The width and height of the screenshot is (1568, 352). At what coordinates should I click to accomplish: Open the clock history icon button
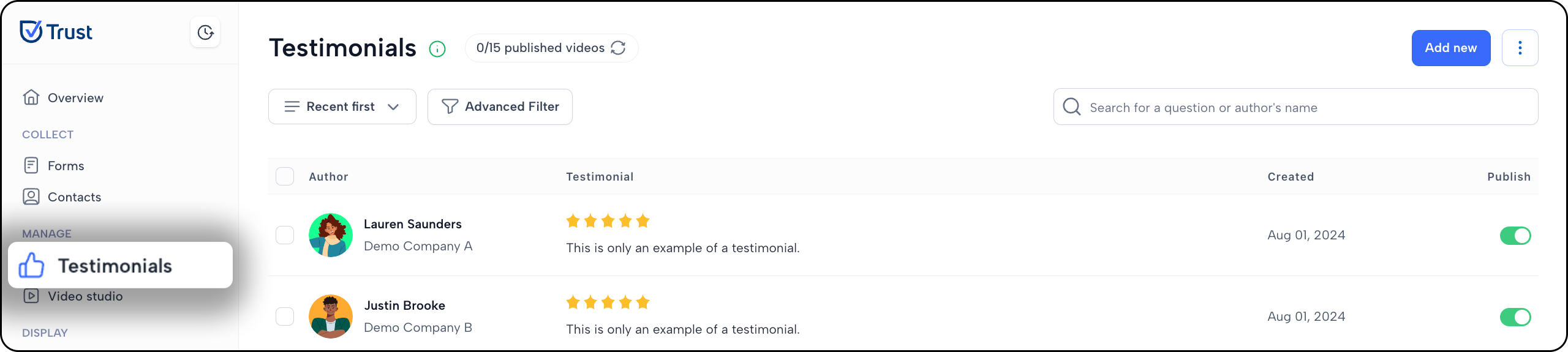click(205, 32)
